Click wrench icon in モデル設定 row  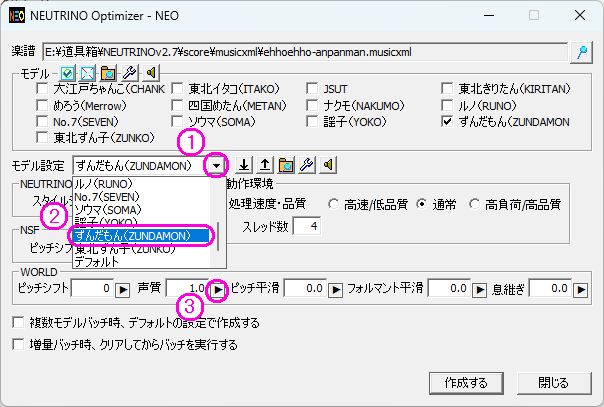tap(307, 165)
